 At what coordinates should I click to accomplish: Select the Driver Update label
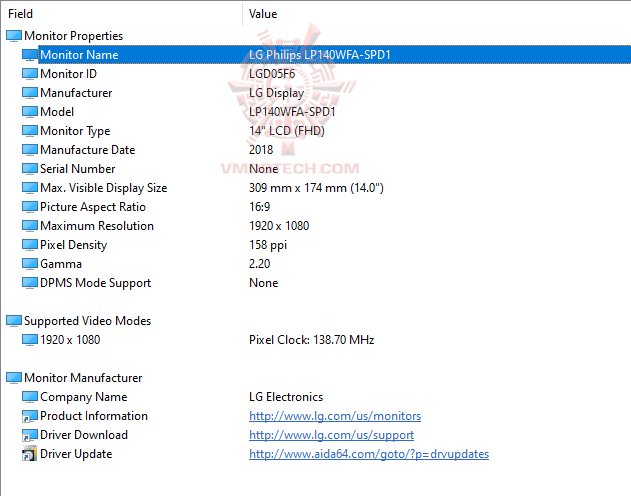pyautogui.click(x=76, y=454)
